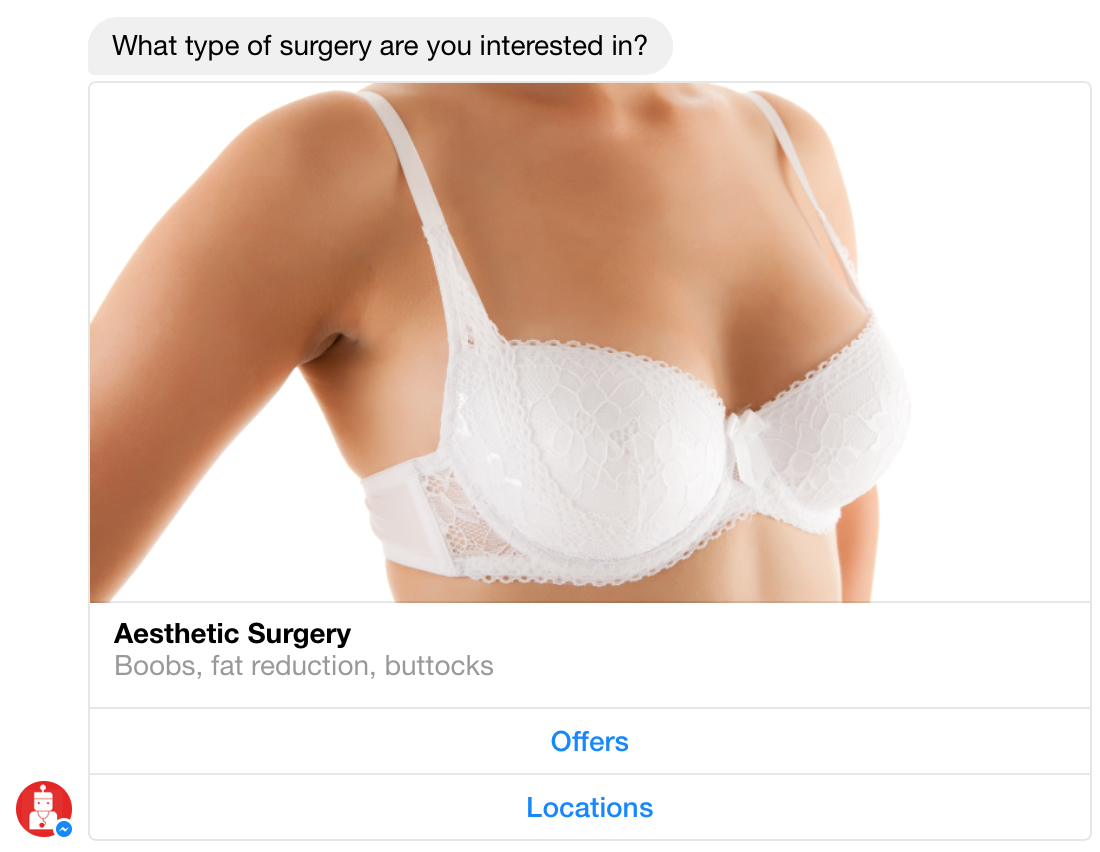
Task: Click the robot doctor icon in red circle
Action: point(43,808)
